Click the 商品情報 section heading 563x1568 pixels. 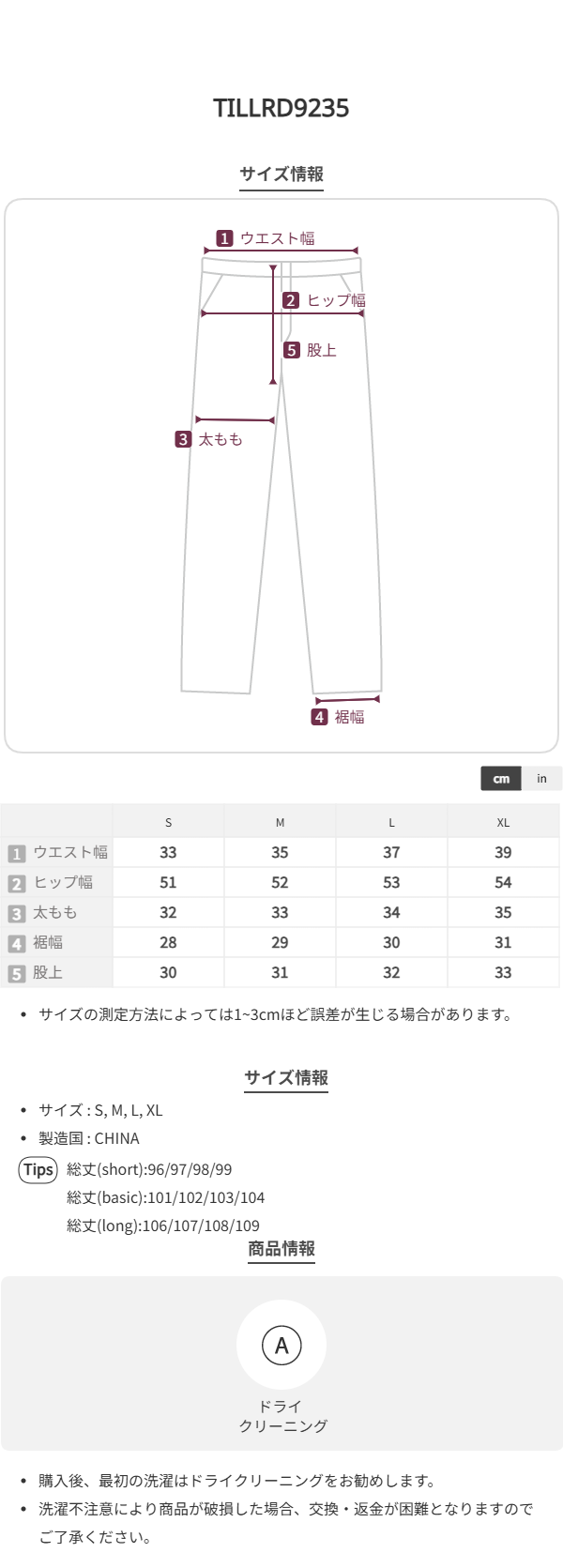tap(281, 1249)
